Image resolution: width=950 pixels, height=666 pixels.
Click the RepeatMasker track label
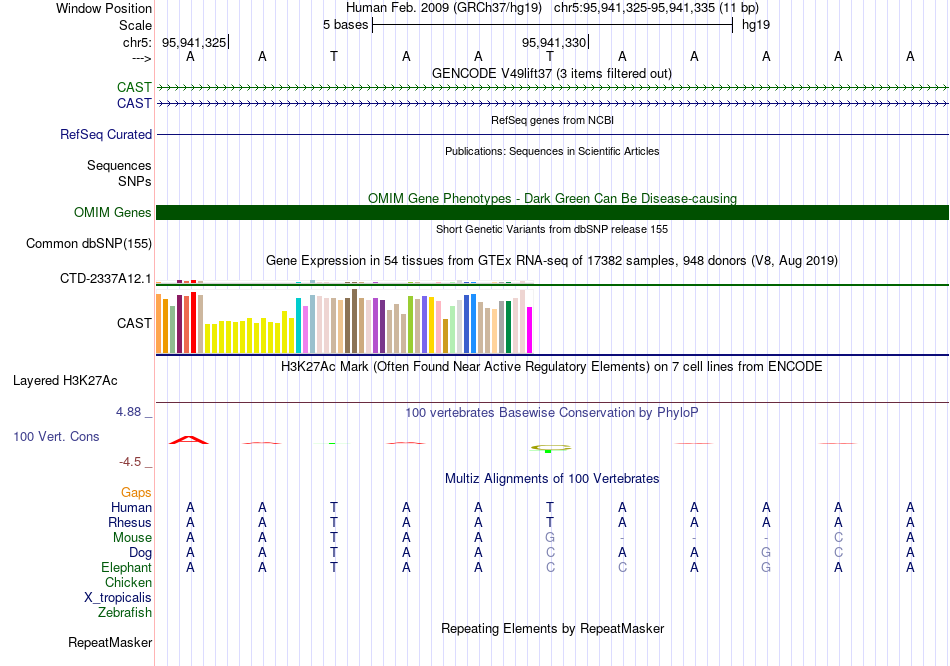click(x=109, y=642)
